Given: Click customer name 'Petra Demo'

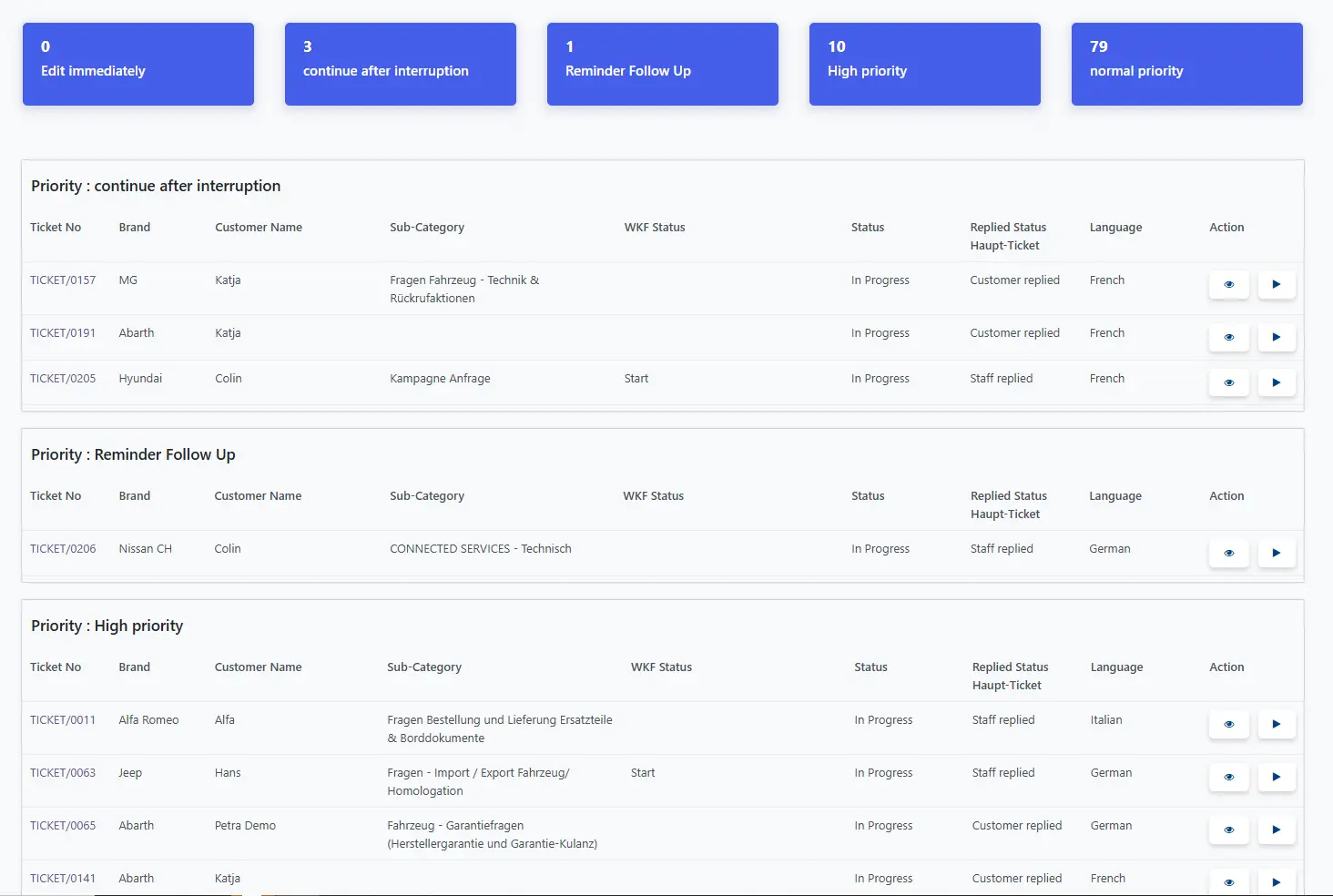Looking at the screenshot, I should tap(245, 826).
